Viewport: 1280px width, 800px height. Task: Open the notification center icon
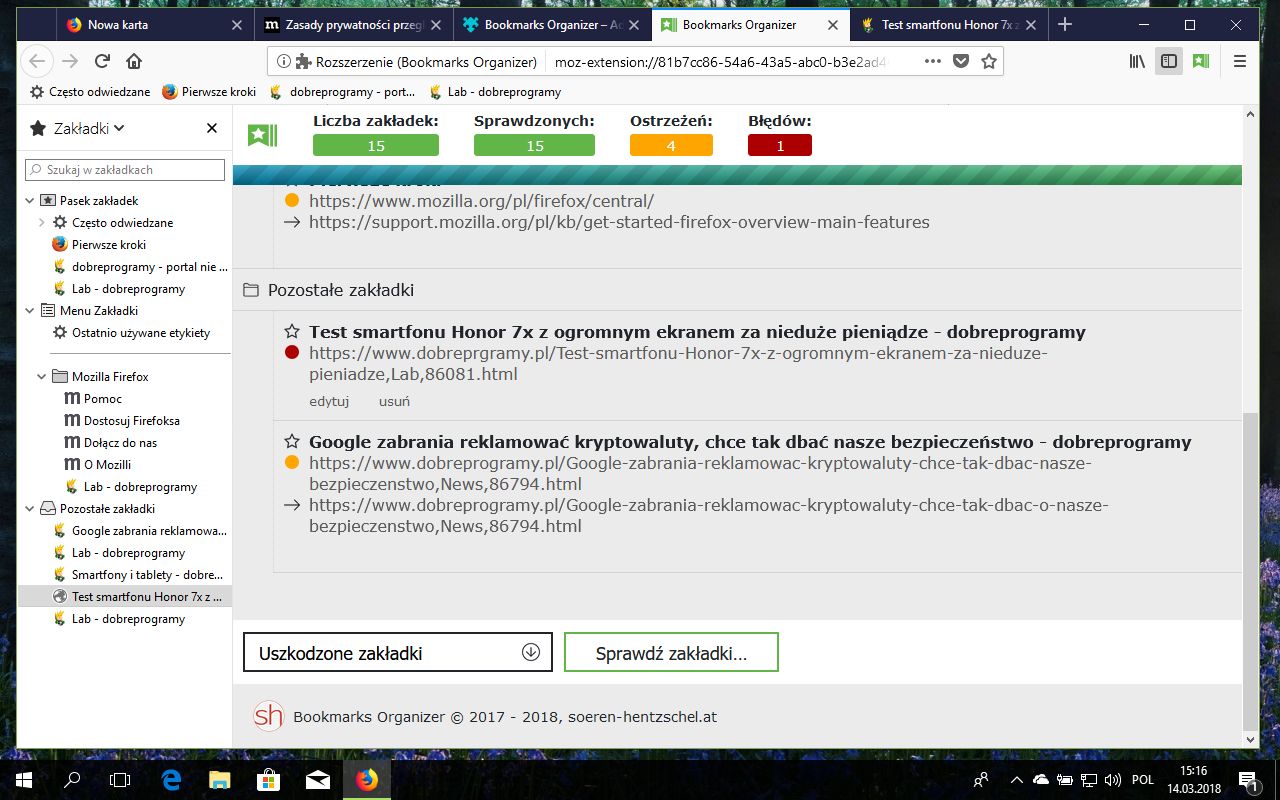click(x=1247, y=780)
